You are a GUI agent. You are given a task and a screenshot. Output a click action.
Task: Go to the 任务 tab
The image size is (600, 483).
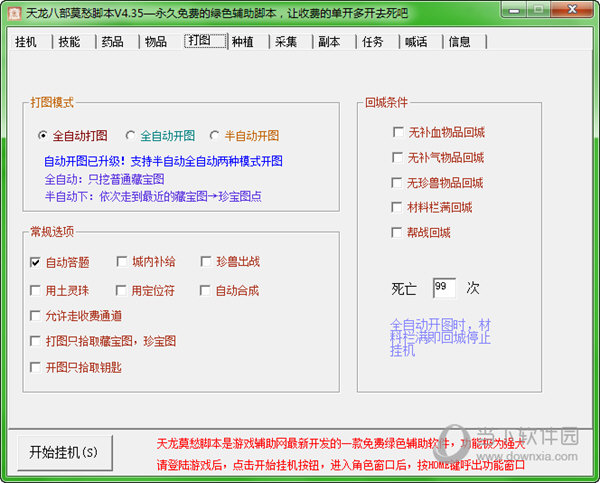point(373,41)
